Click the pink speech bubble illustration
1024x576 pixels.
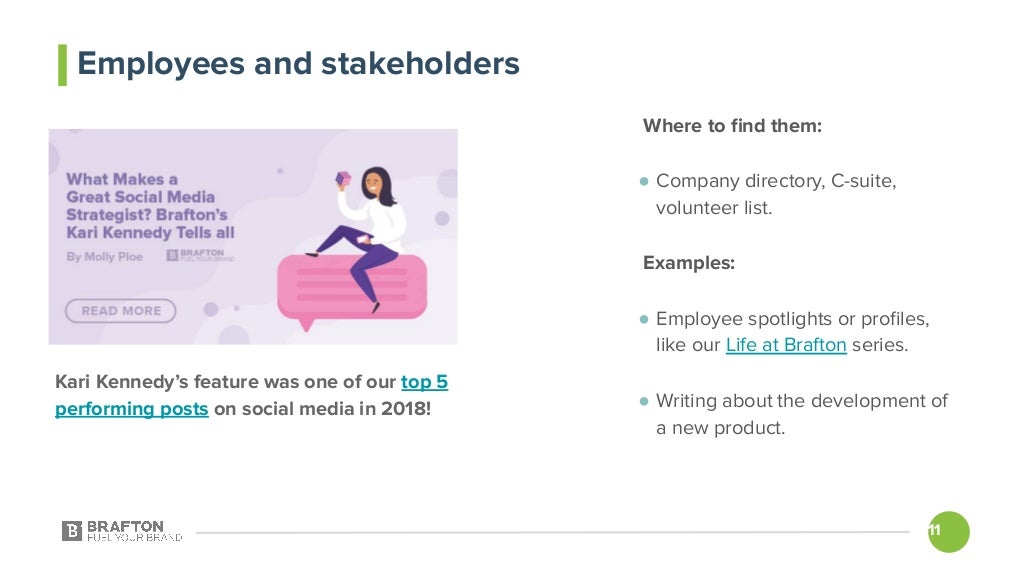[x=352, y=290]
